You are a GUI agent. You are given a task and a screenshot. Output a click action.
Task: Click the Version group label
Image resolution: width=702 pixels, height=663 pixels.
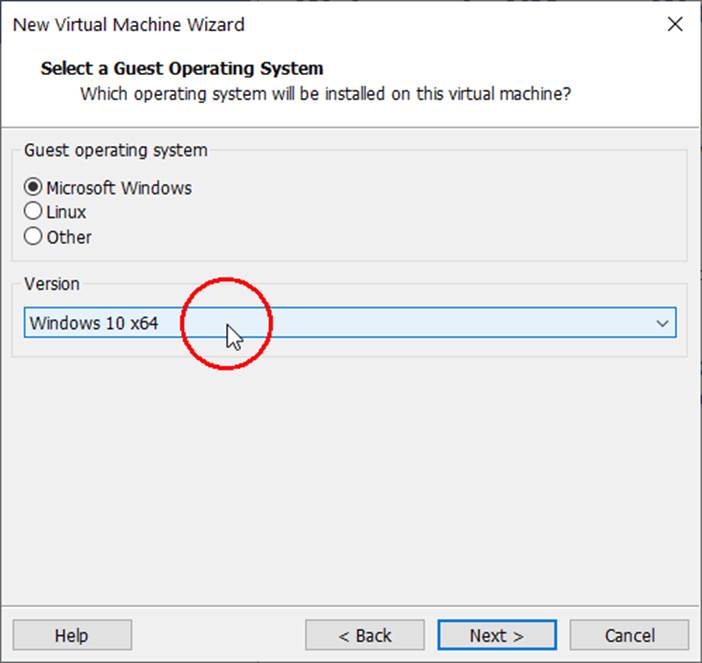(x=52, y=283)
